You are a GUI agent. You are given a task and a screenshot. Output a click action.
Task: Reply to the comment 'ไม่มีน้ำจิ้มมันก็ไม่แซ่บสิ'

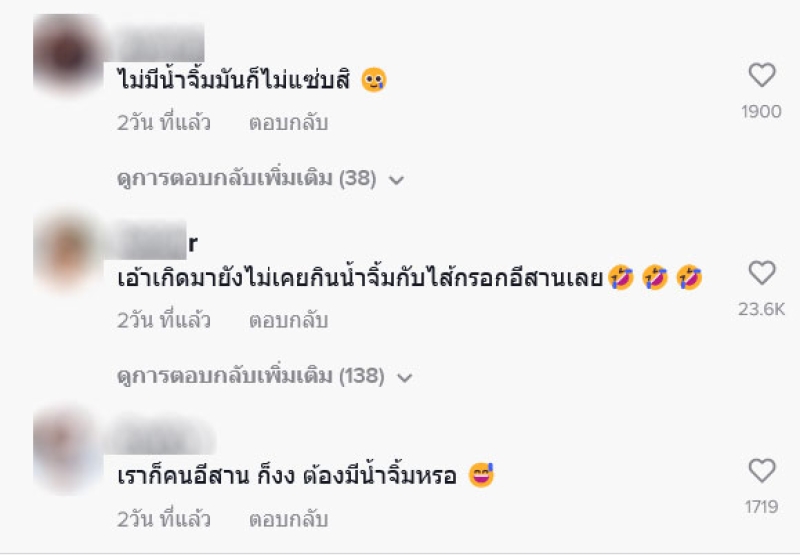[x=288, y=123]
